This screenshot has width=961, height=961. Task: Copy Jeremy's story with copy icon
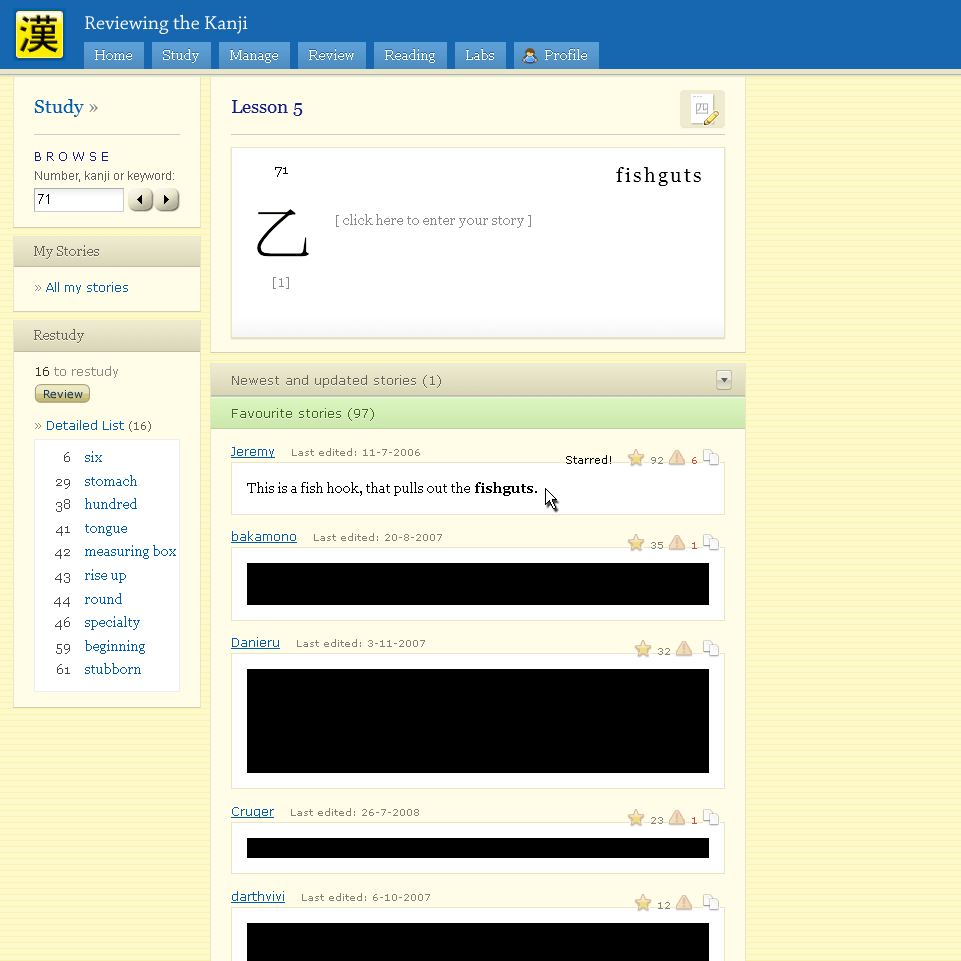pos(711,457)
